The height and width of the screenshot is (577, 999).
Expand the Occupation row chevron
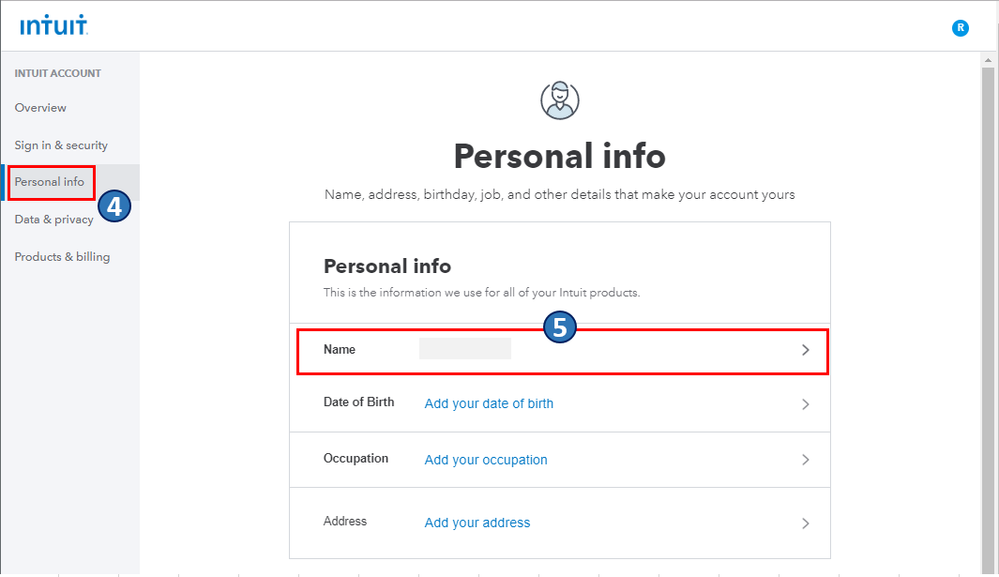pyautogui.click(x=805, y=460)
